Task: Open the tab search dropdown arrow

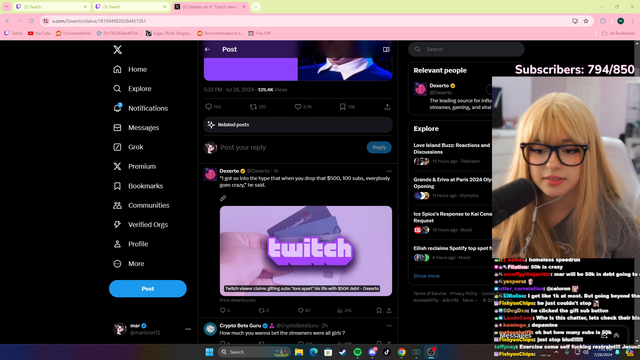Action: coord(7,7)
